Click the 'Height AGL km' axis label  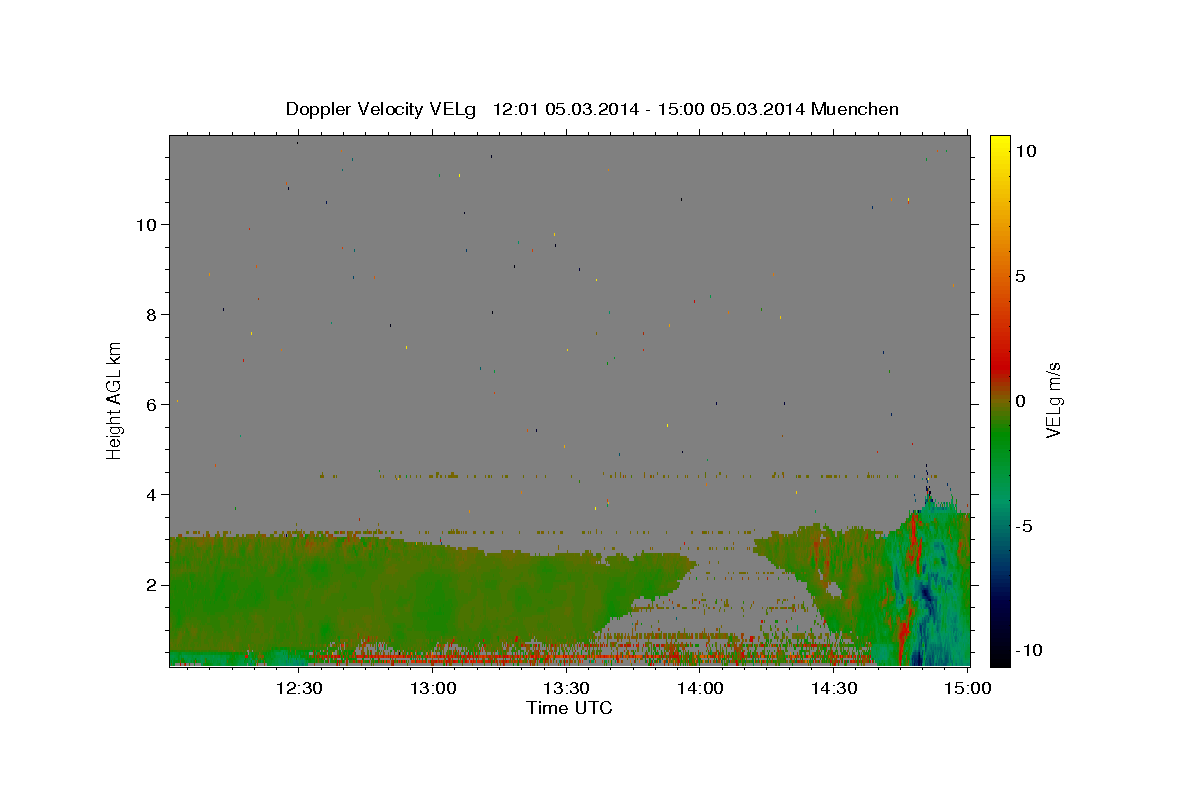114,400
